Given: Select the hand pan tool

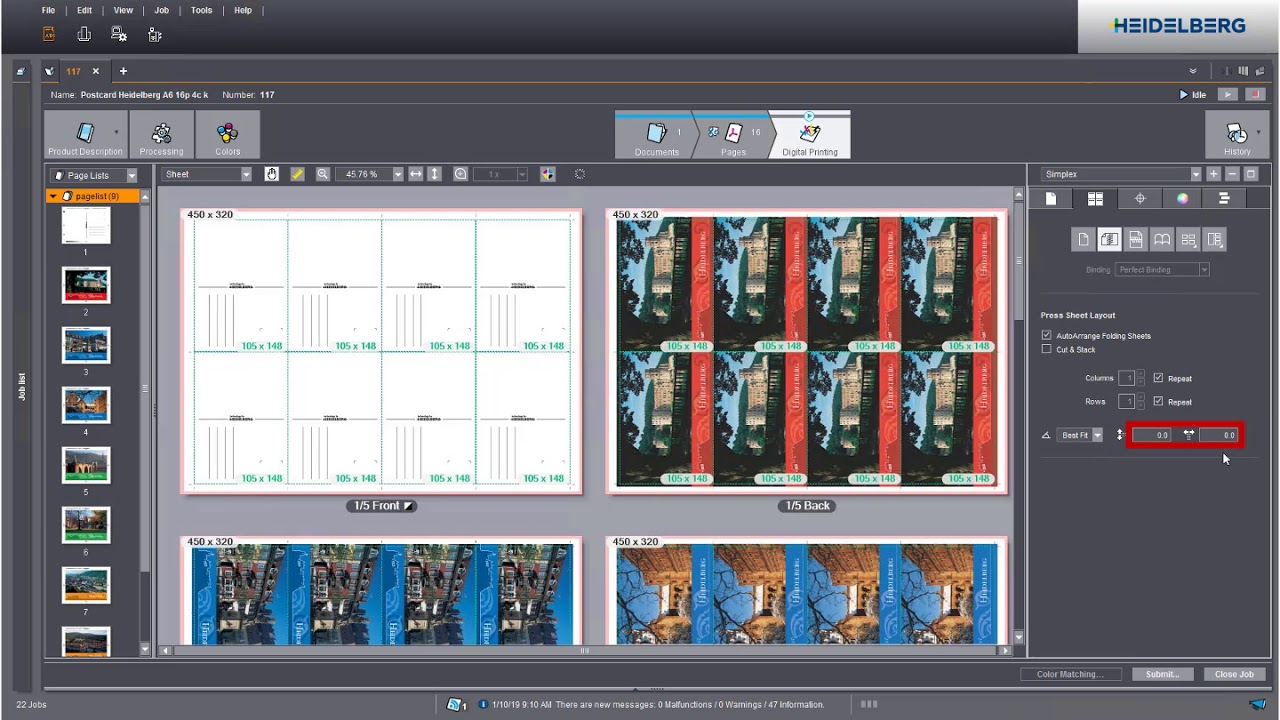Looking at the screenshot, I should [x=271, y=174].
